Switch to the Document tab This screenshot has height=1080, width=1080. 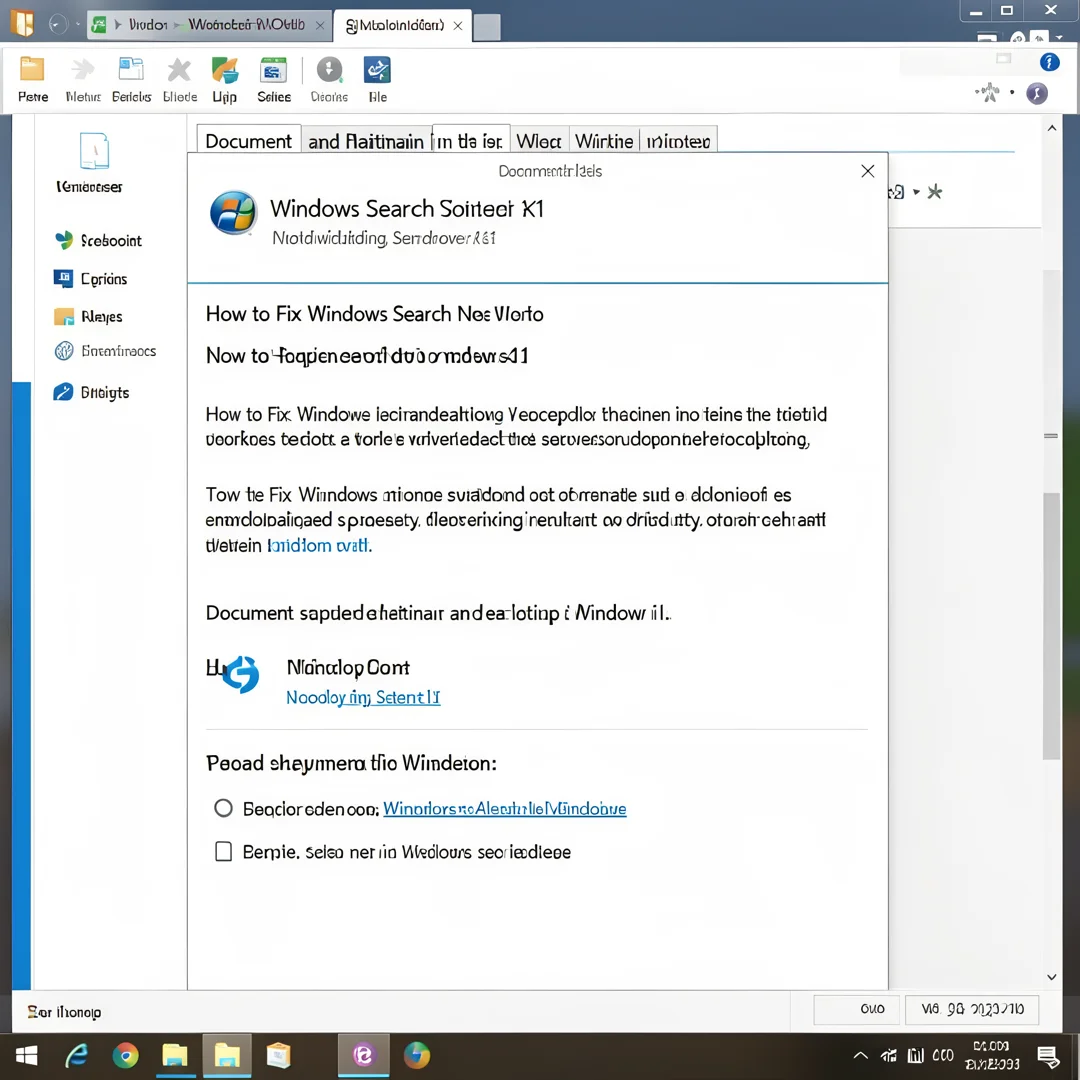pos(249,141)
